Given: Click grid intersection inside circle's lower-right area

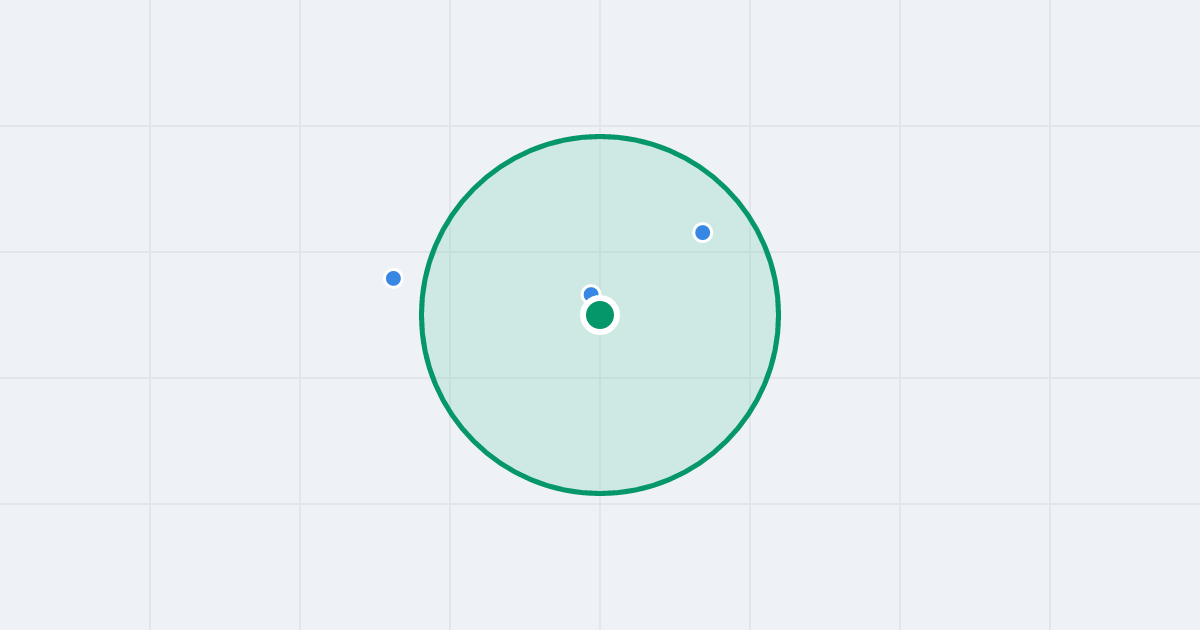Looking at the screenshot, I should [750, 378].
